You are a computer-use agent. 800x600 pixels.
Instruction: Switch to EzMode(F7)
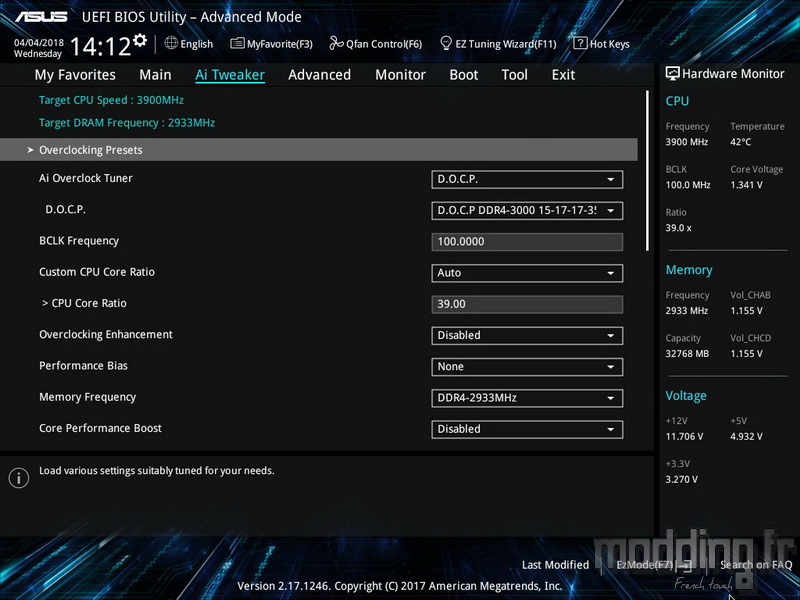pos(654,565)
